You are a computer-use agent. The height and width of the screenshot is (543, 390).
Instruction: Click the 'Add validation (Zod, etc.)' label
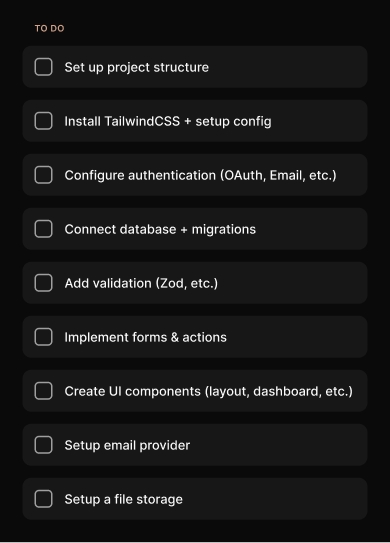point(141,283)
